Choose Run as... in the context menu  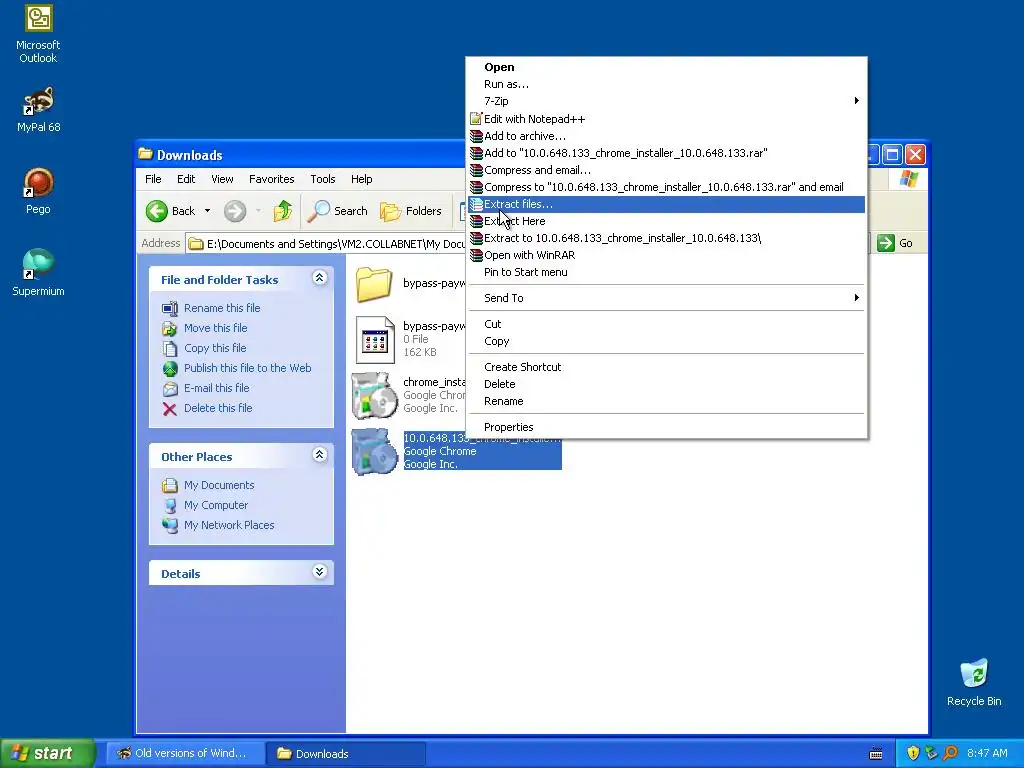tap(667, 84)
